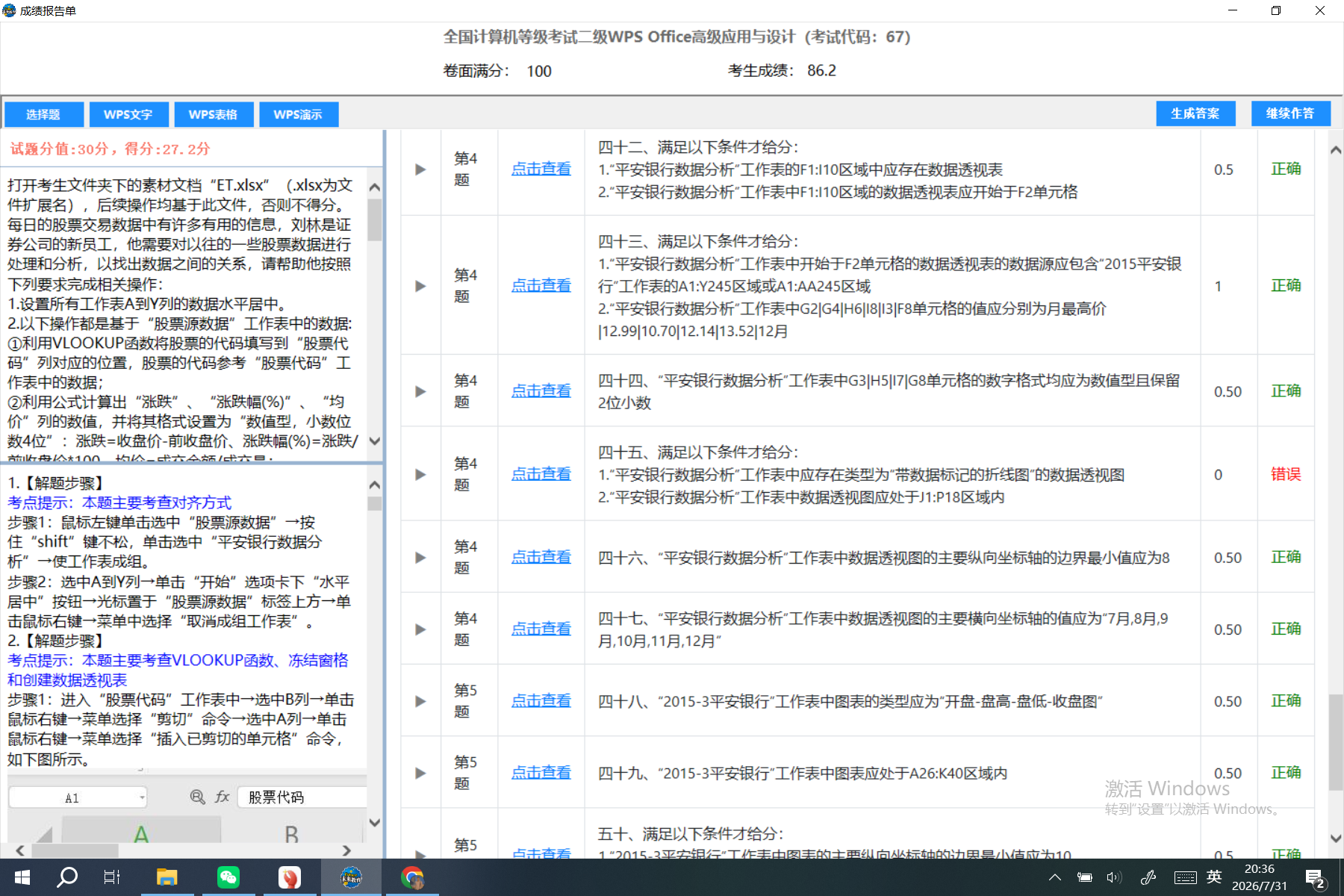This screenshot has width=1344, height=896.
Task: Click the question panel scroll-up arrow
Action: (375, 187)
